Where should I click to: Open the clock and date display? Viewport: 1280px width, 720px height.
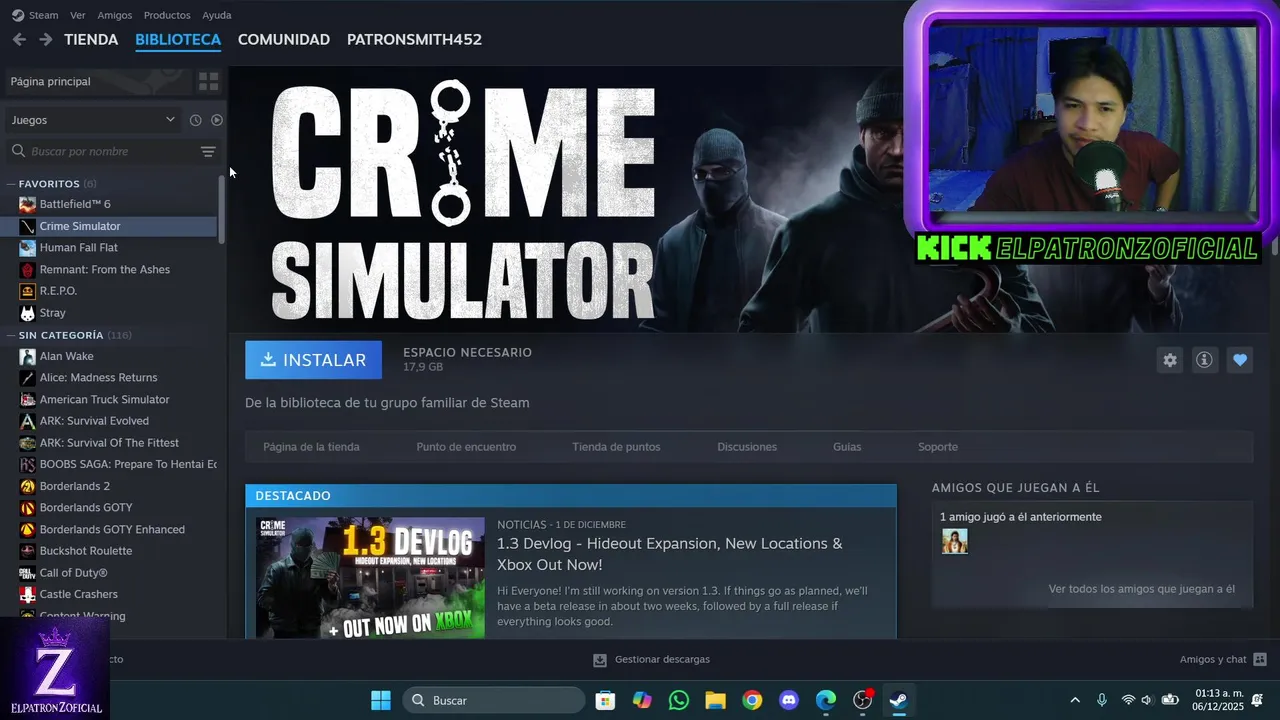1218,700
